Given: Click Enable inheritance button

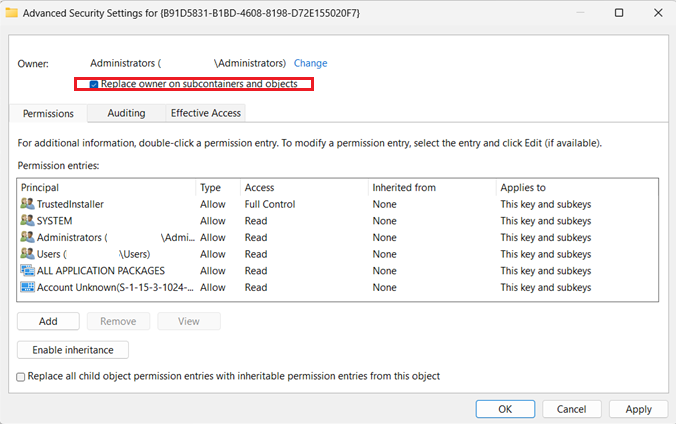Looking at the screenshot, I should click(x=73, y=350).
